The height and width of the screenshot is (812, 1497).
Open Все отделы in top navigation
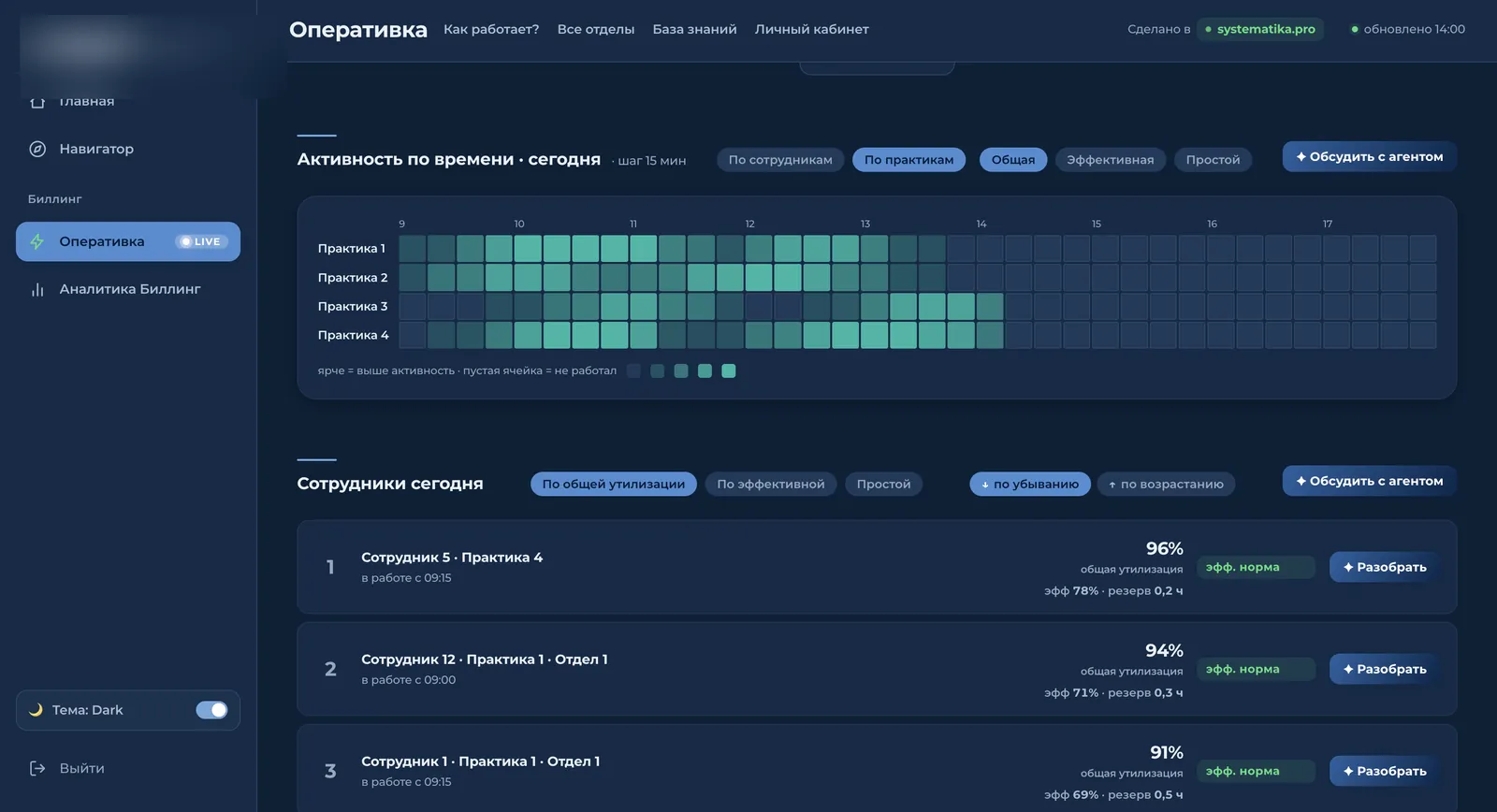pos(596,29)
